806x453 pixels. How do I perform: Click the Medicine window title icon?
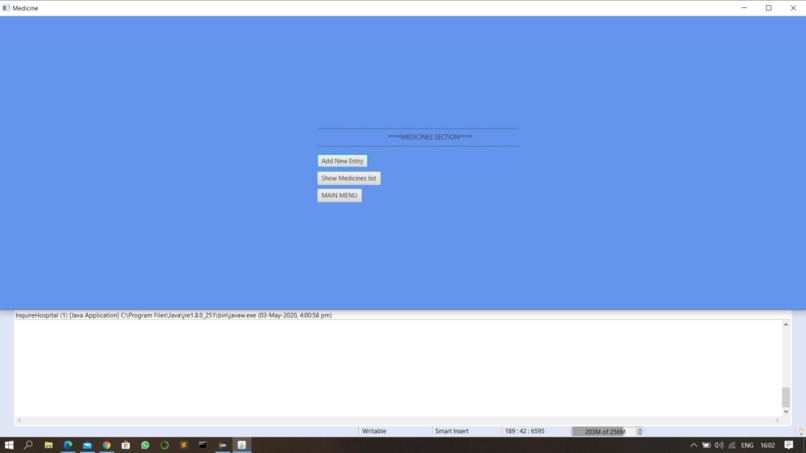point(6,8)
